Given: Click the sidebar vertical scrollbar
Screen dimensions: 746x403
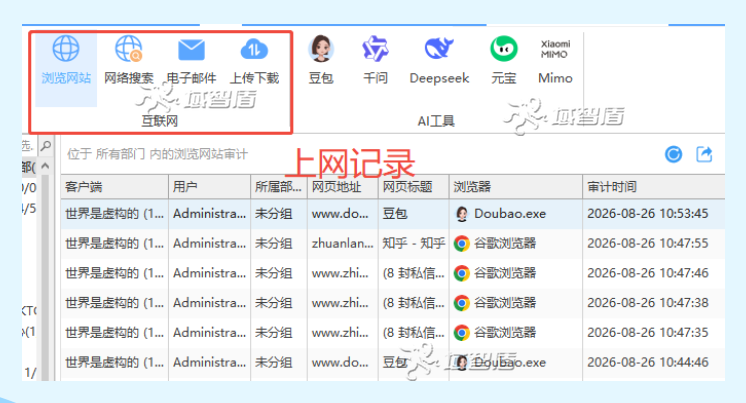Looking at the screenshot, I should coord(45,276).
